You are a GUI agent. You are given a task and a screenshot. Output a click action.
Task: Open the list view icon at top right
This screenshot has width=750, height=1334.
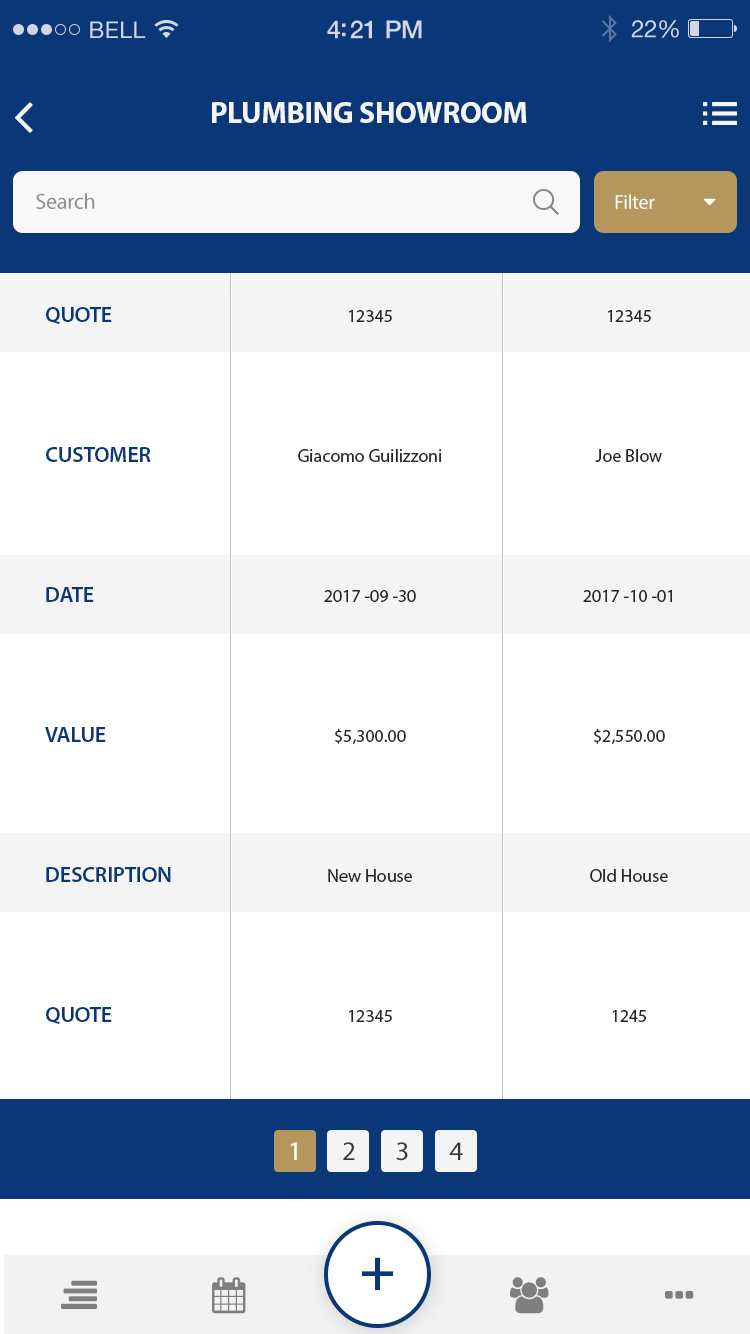(x=719, y=113)
